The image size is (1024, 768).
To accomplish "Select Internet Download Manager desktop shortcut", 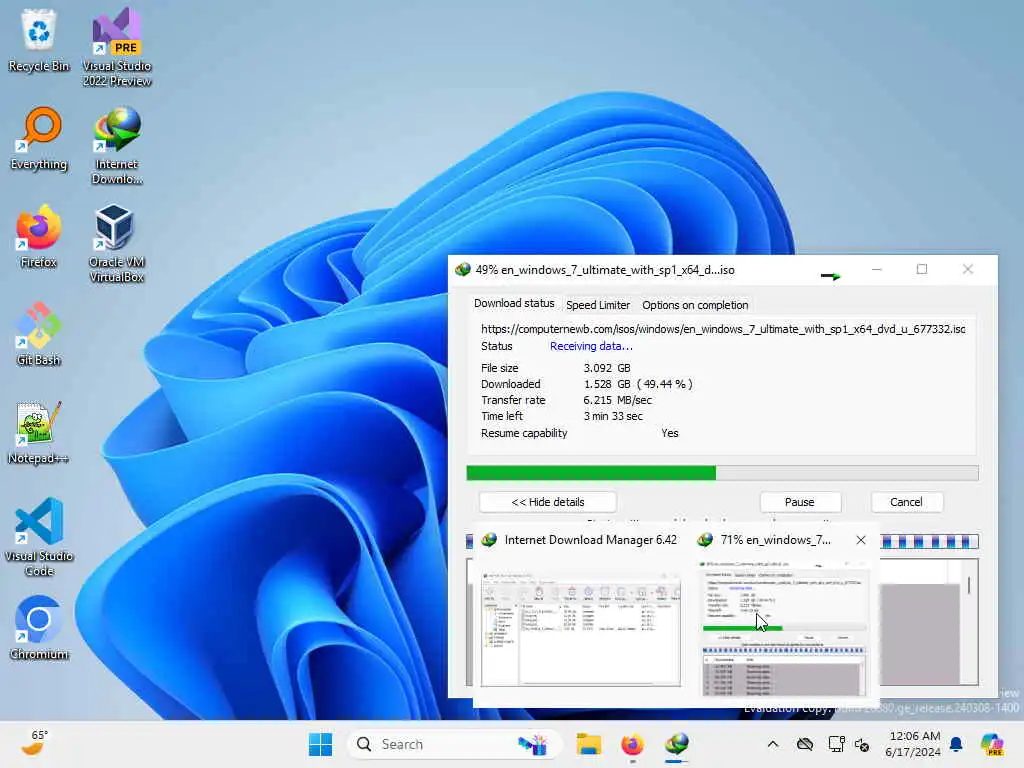I will click(117, 145).
